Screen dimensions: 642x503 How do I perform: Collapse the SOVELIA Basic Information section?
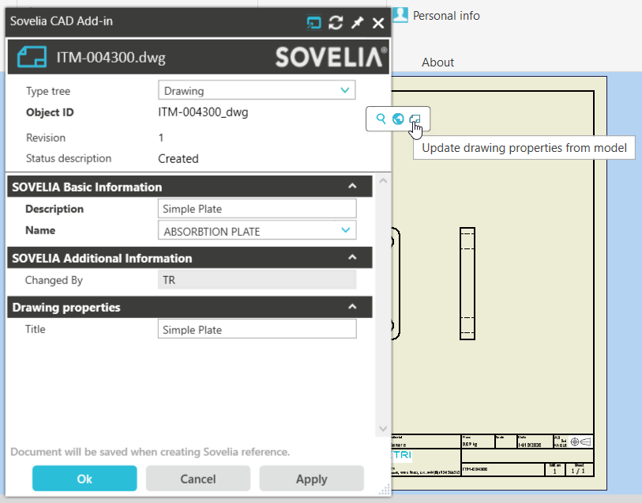point(352,186)
